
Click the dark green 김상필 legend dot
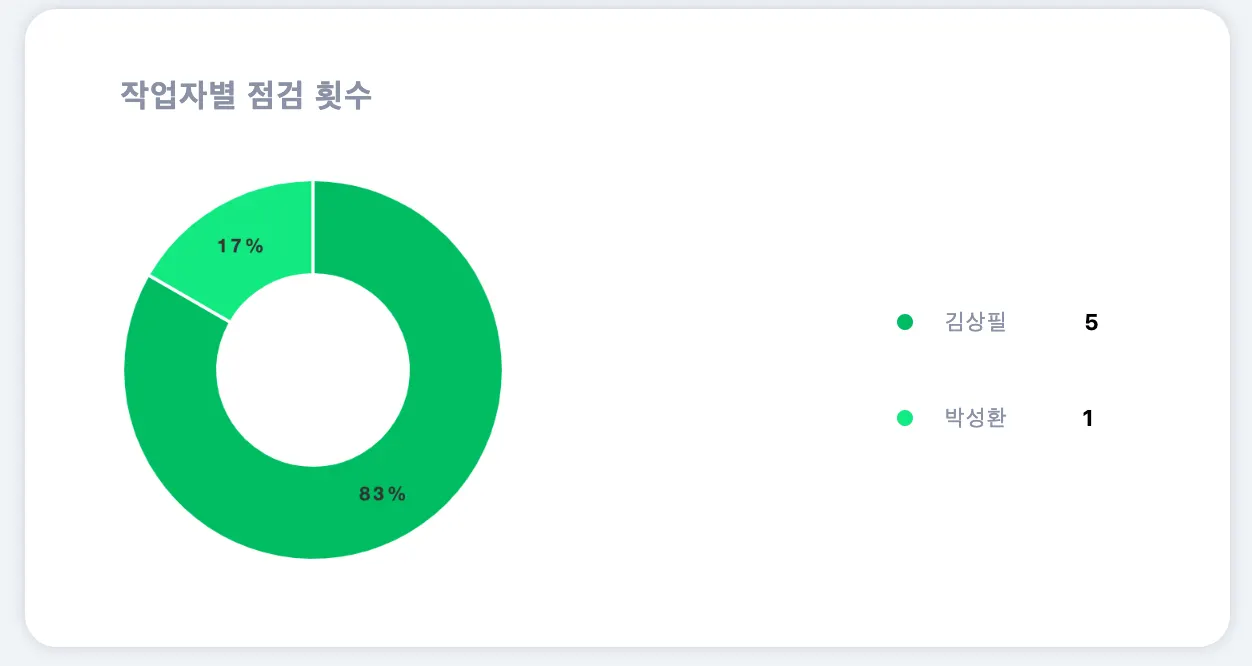[905, 322]
